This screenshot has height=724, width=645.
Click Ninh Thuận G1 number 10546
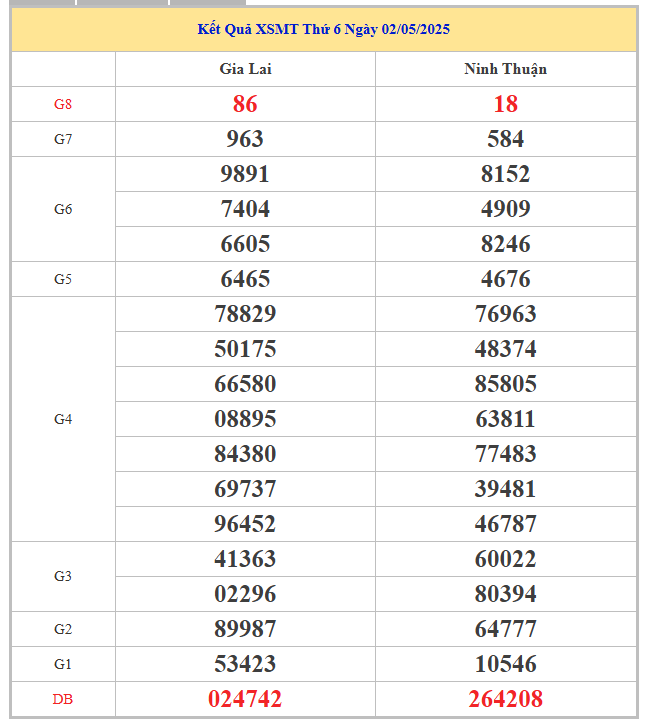tap(505, 664)
